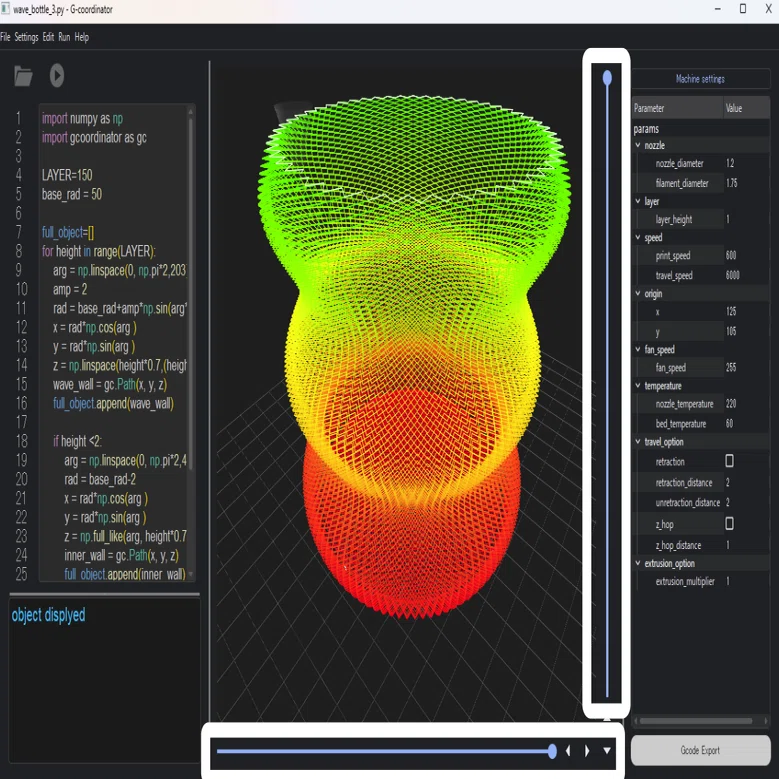
Task: Click the filament_diameter value 1.75
Action: pos(731,183)
